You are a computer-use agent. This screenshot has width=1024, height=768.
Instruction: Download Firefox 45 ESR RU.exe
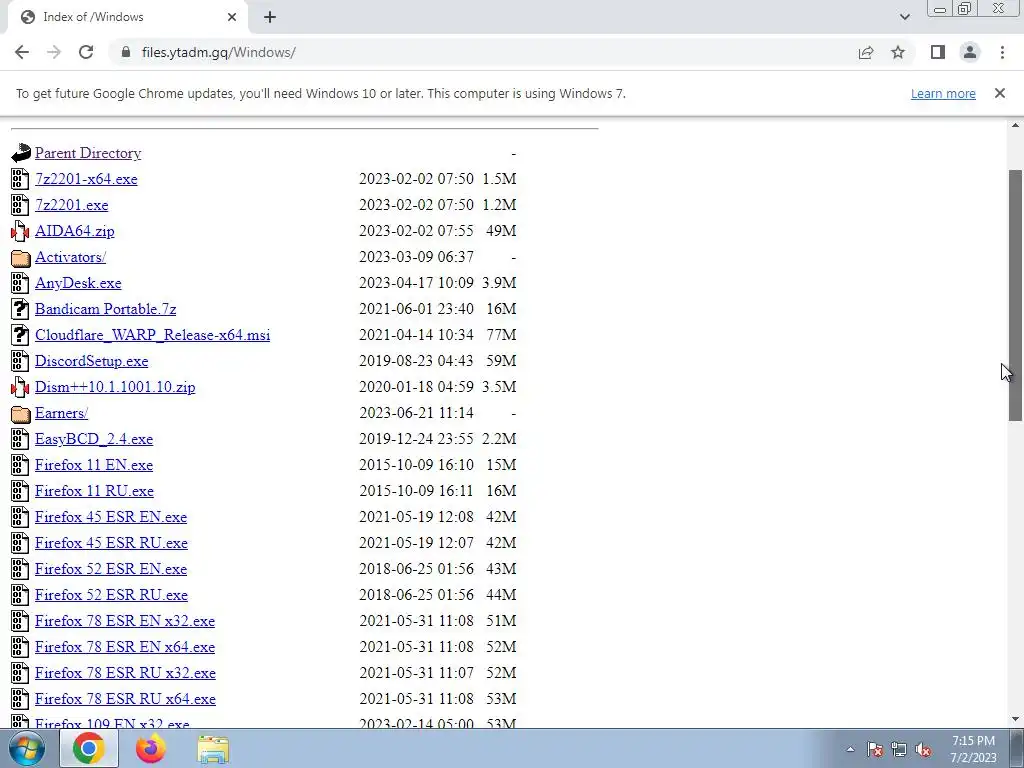[x=112, y=543]
